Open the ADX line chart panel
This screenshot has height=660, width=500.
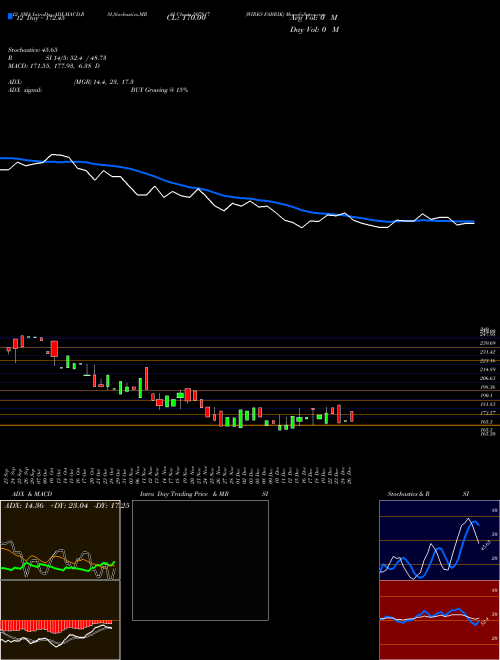(x=60, y=540)
